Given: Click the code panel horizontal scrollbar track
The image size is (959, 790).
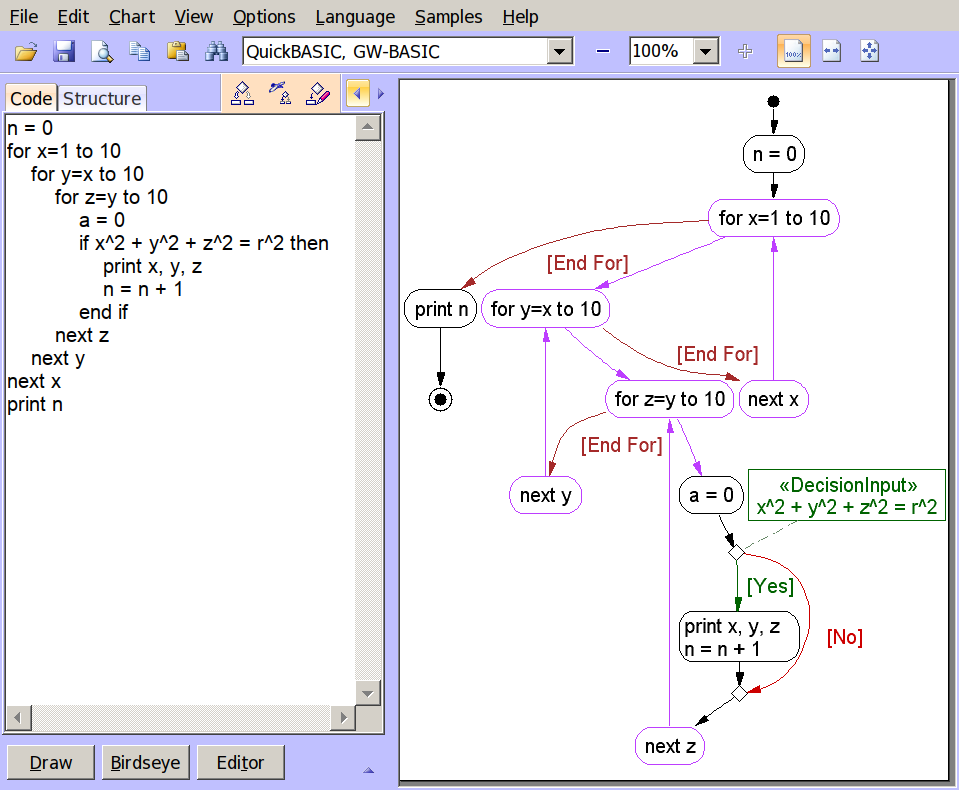Looking at the screenshot, I should pyautogui.click(x=180, y=718).
